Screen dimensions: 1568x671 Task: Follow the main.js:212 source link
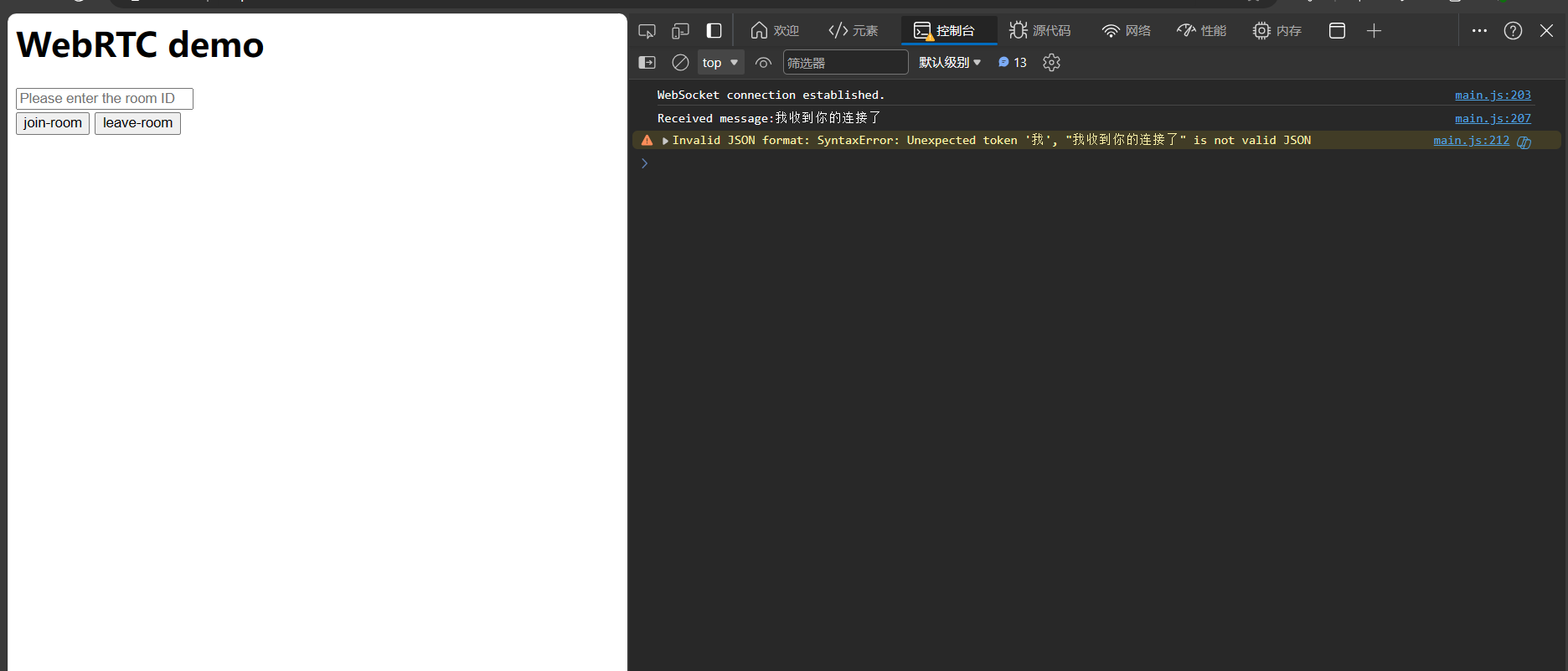coord(1471,141)
